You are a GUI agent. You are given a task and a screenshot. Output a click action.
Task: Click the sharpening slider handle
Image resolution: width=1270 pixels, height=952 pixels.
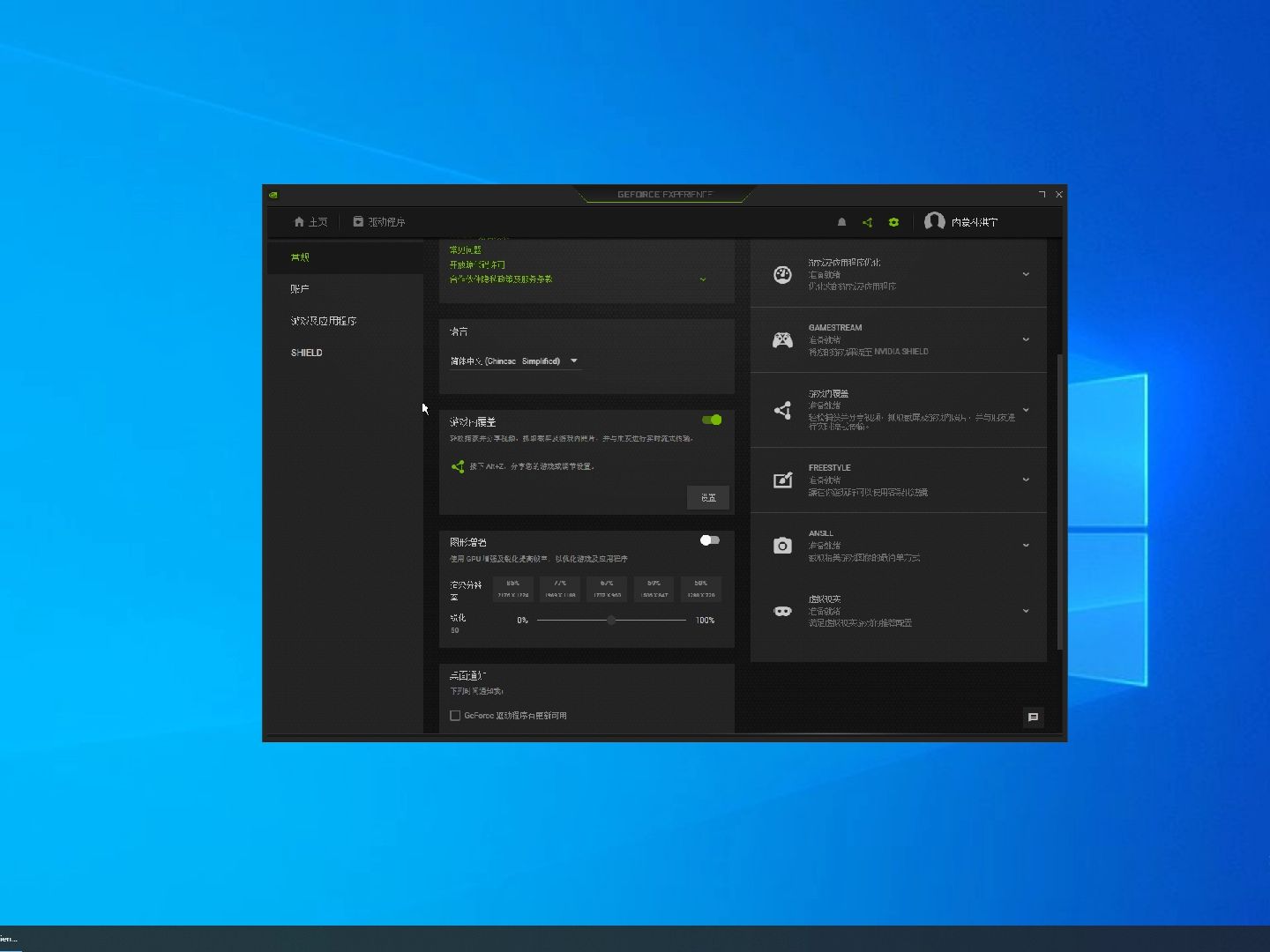[x=611, y=621]
